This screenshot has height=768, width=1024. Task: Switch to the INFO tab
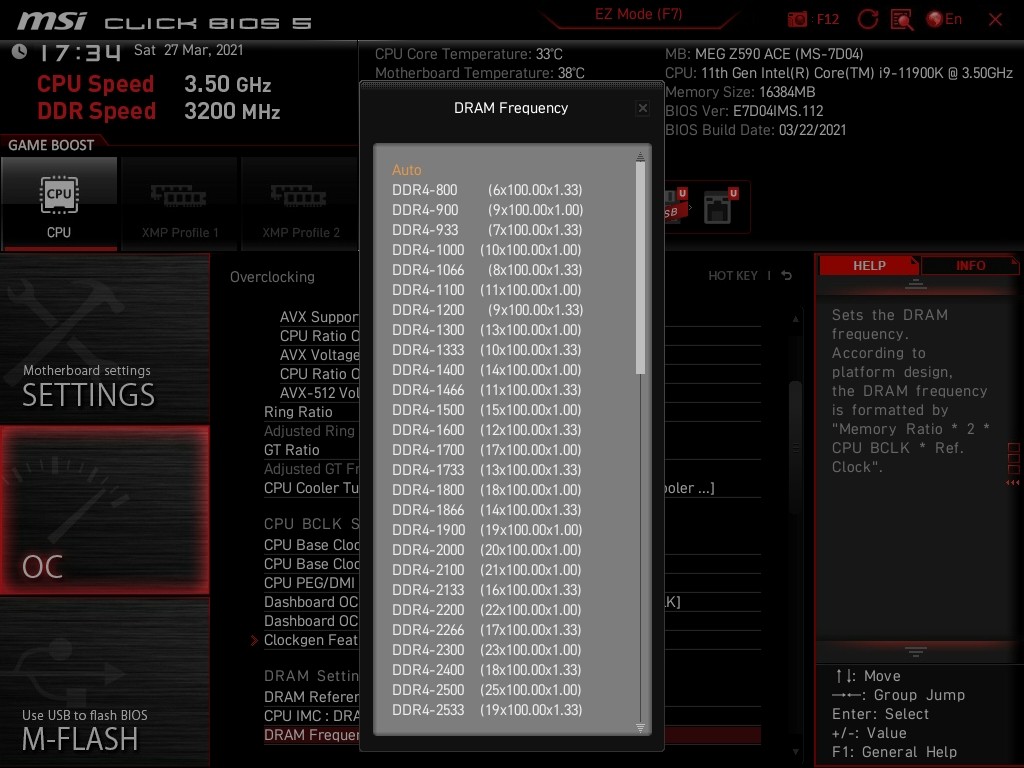pyautogui.click(x=969, y=265)
